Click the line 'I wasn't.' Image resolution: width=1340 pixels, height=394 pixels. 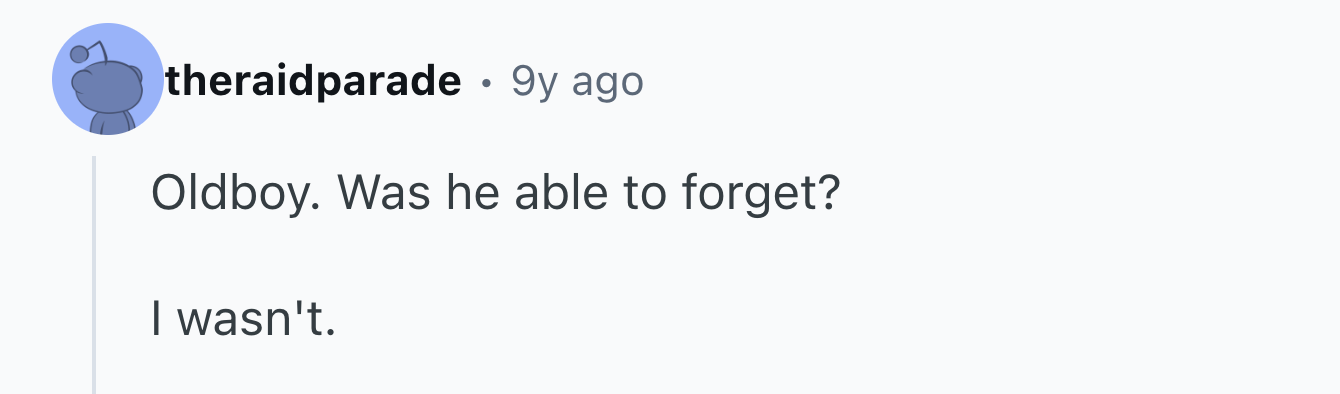pyautogui.click(x=241, y=319)
